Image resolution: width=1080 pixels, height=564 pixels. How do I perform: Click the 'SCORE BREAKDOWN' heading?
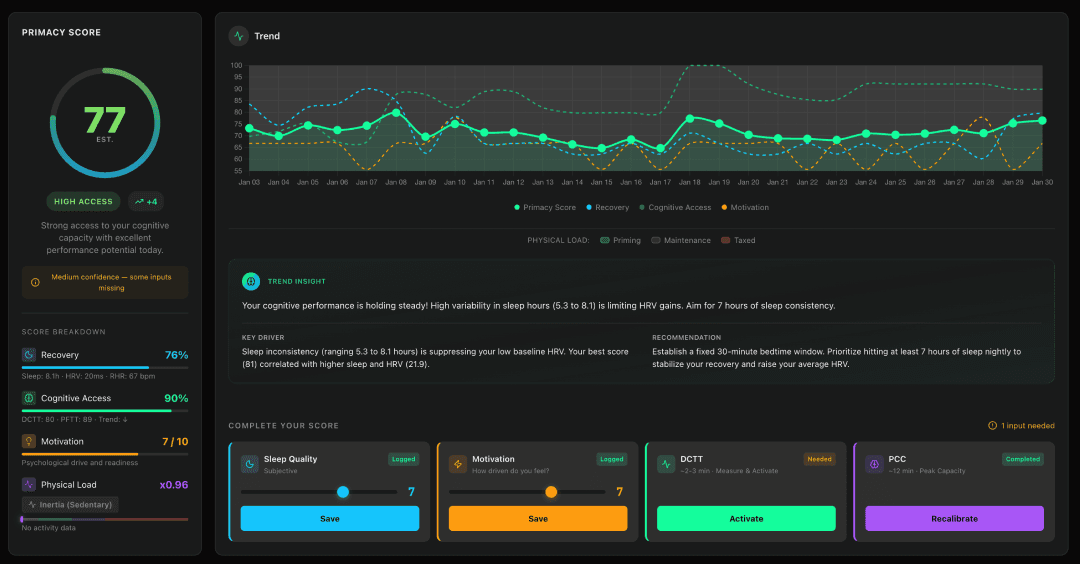pos(63,332)
